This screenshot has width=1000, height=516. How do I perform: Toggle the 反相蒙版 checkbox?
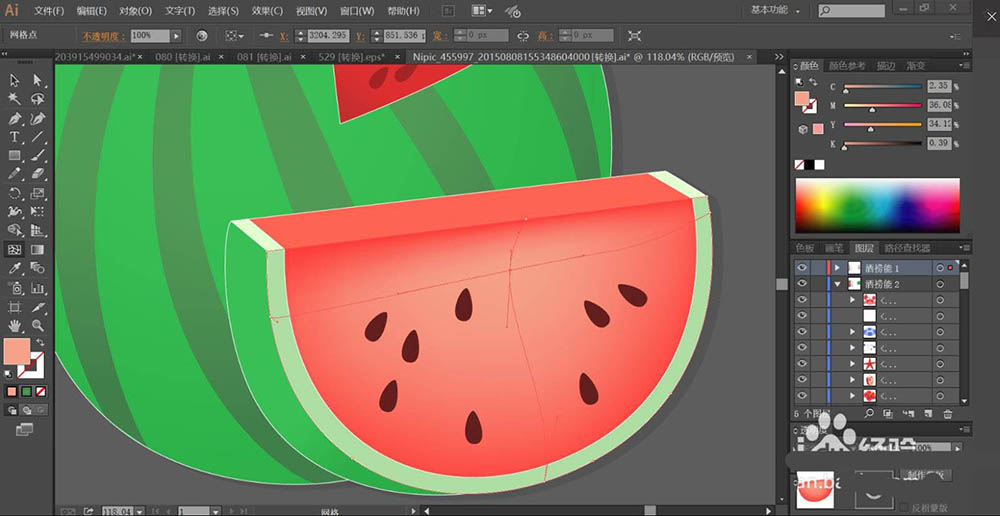coord(905,507)
